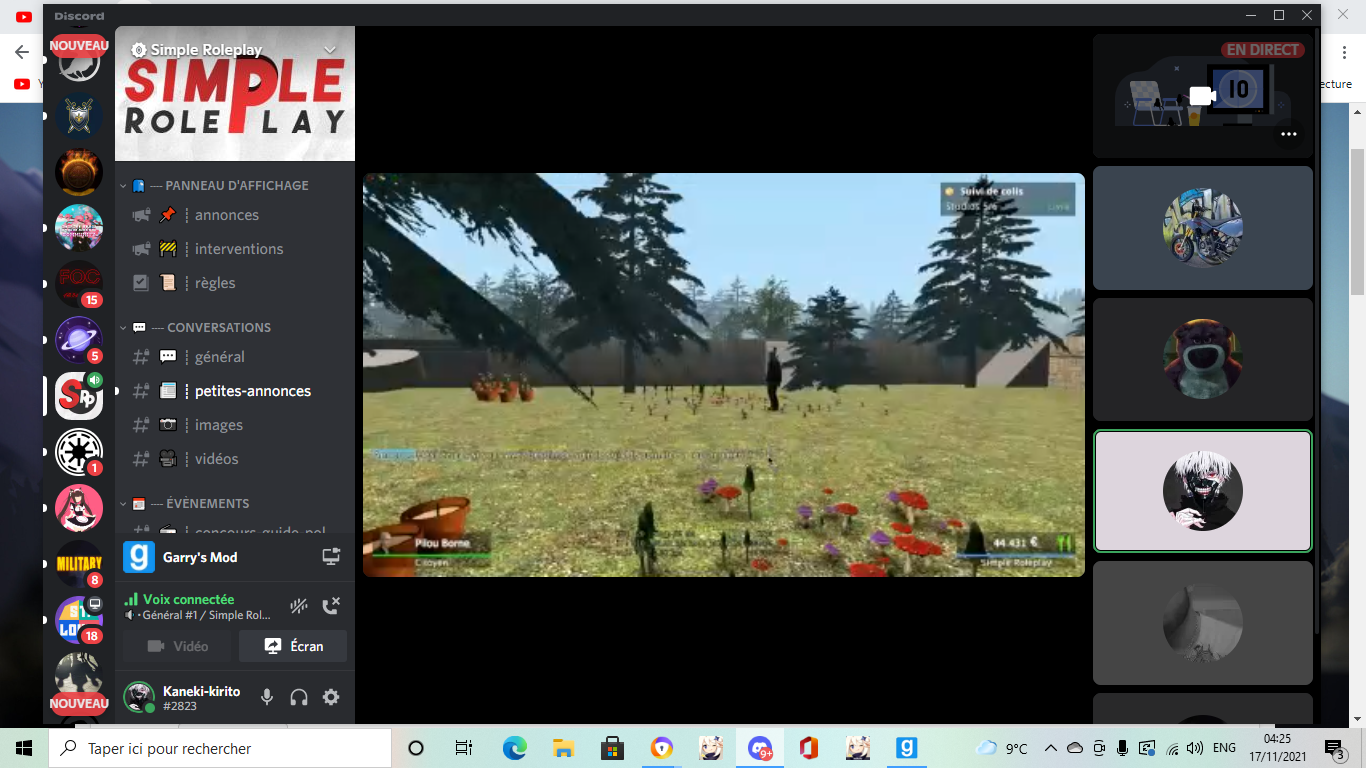Deafen audio with the headphones icon
This screenshot has width=1366, height=768.
click(x=299, y=697)
